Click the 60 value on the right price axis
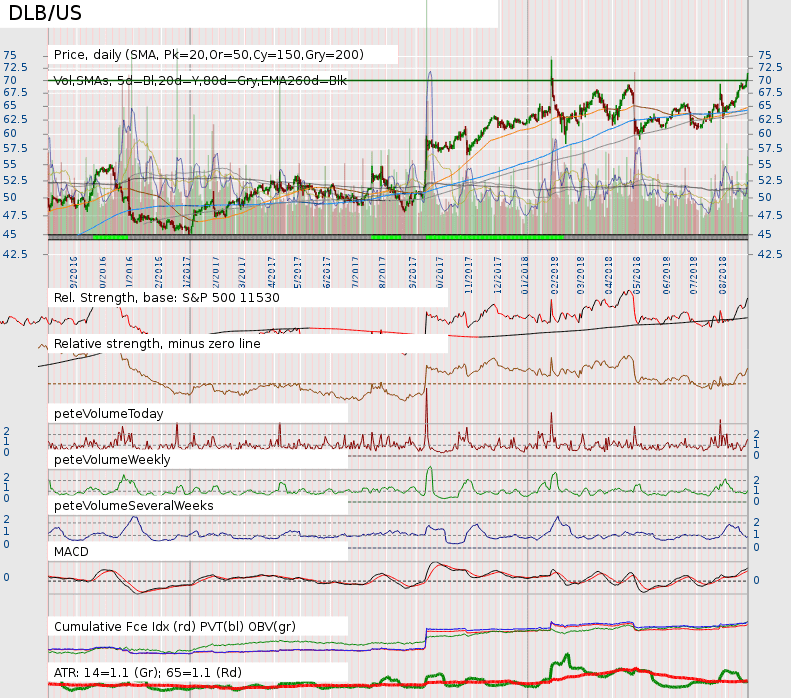The height and width of the screenshot is (698, 791). pyautogui.click(x=765, y=133)
